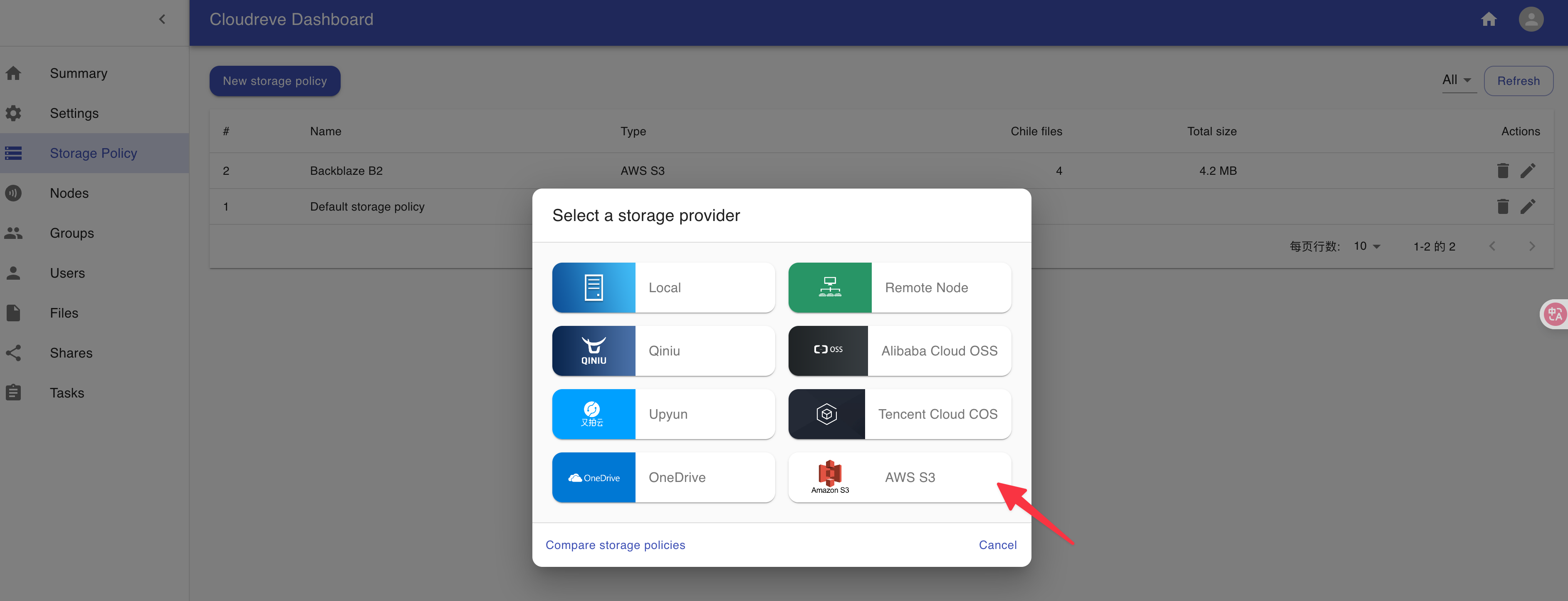The height and width of the screenshot is (601, 1568).
Task: Click the Refresh button
Action: pyautogui.click(x=1518, y=81)
